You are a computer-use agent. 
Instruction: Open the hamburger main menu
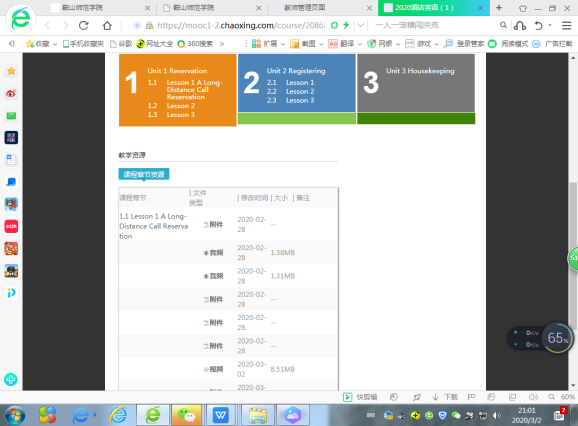click(566, 25)
